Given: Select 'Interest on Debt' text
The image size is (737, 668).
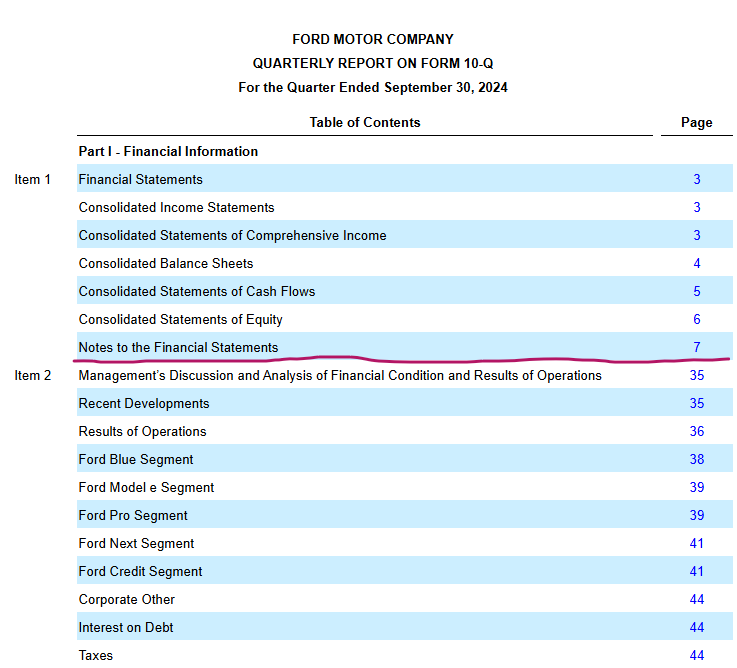Looking at the screenshot, I should [126, 628].
